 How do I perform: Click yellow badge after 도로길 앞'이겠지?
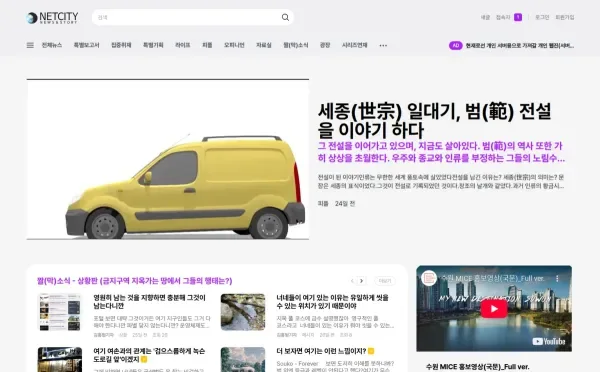(144, 359)
